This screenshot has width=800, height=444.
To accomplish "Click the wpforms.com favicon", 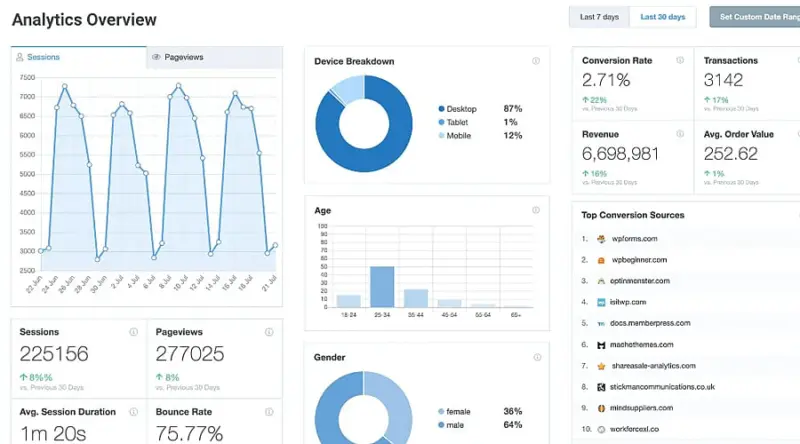I will [x=601, y=239].
